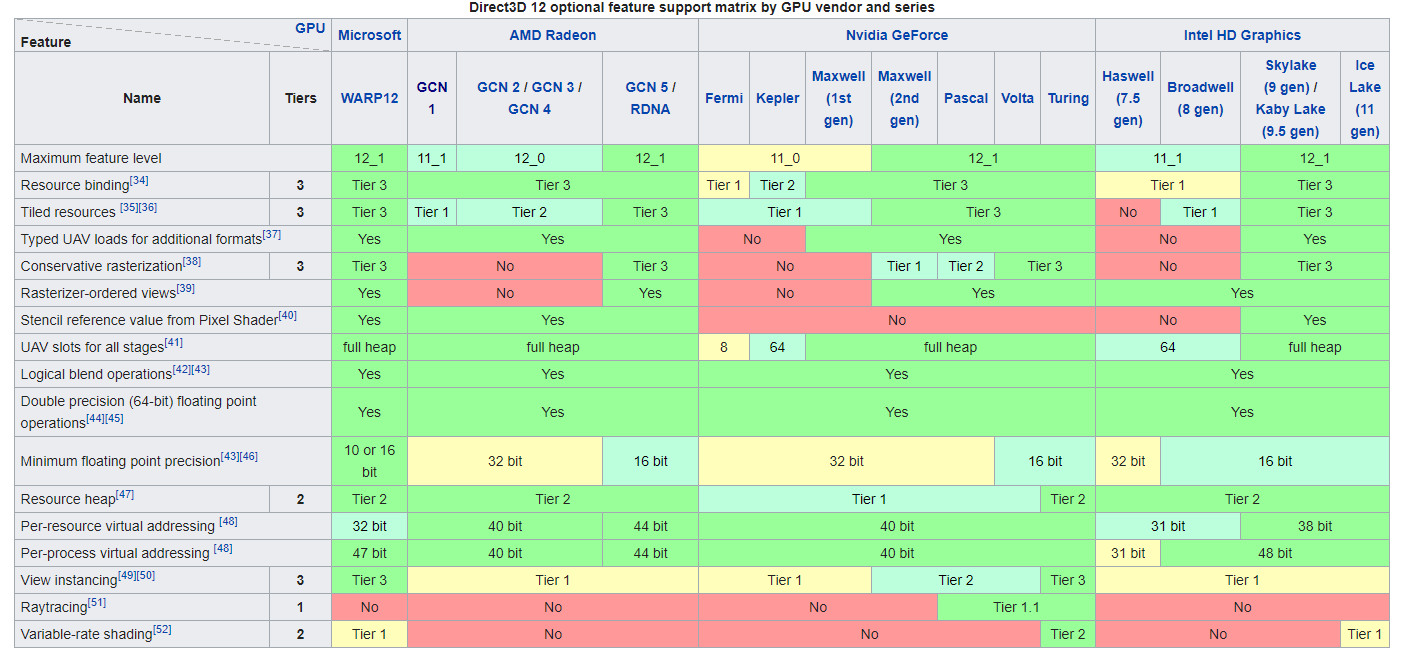
Task: Jump to reference [39] on Rasterizer-ordered views
Action: click(x=185, y=289)
